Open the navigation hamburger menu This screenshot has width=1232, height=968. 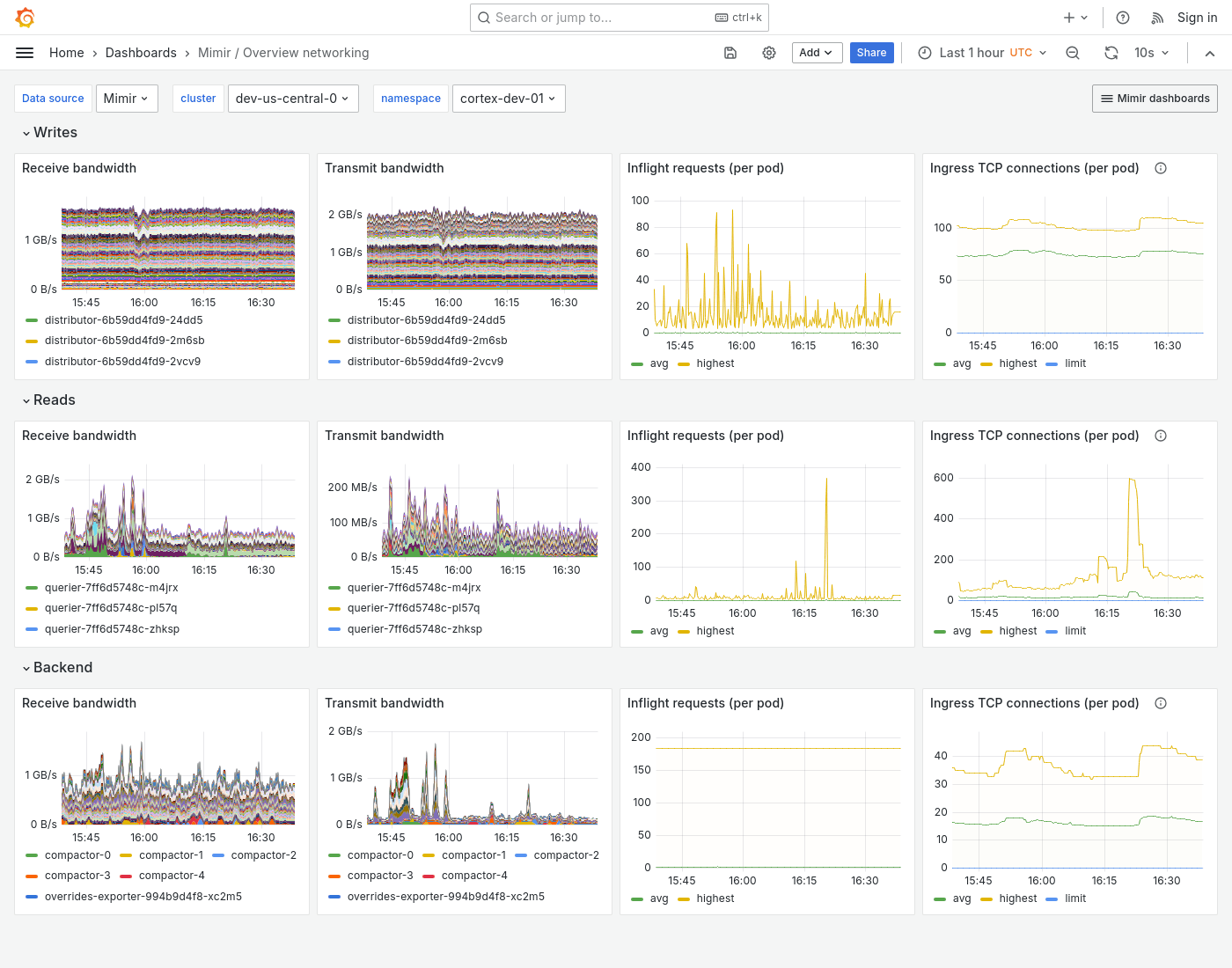(25, 53)
